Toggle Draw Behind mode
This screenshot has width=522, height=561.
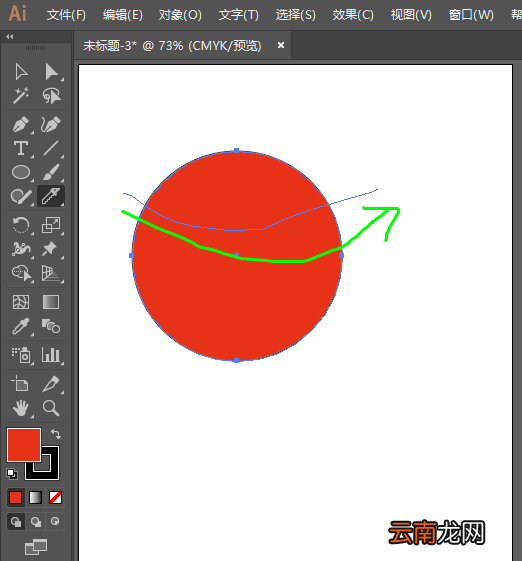(35, 522)
